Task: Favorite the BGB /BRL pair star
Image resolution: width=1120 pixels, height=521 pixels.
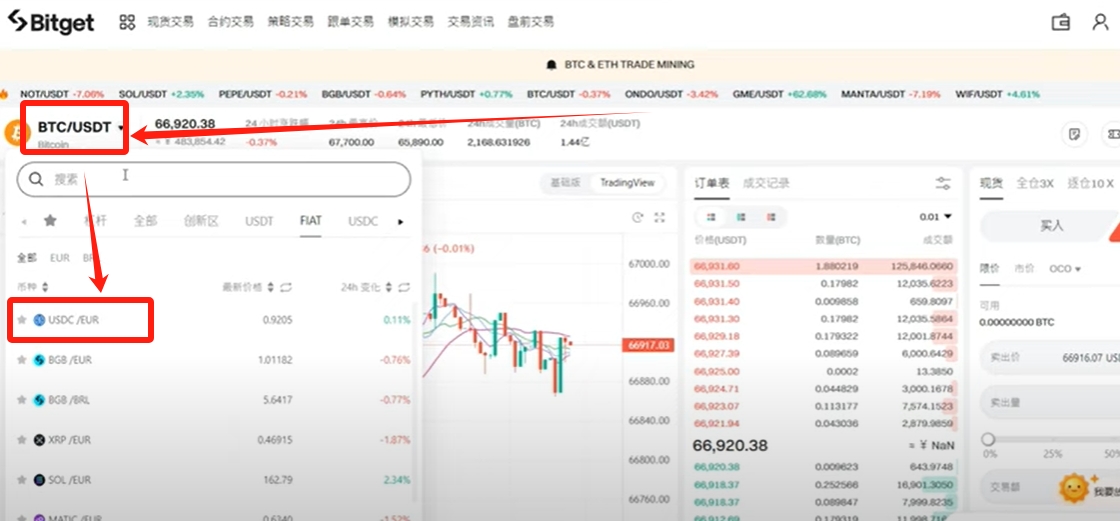Action: [22, 400]
